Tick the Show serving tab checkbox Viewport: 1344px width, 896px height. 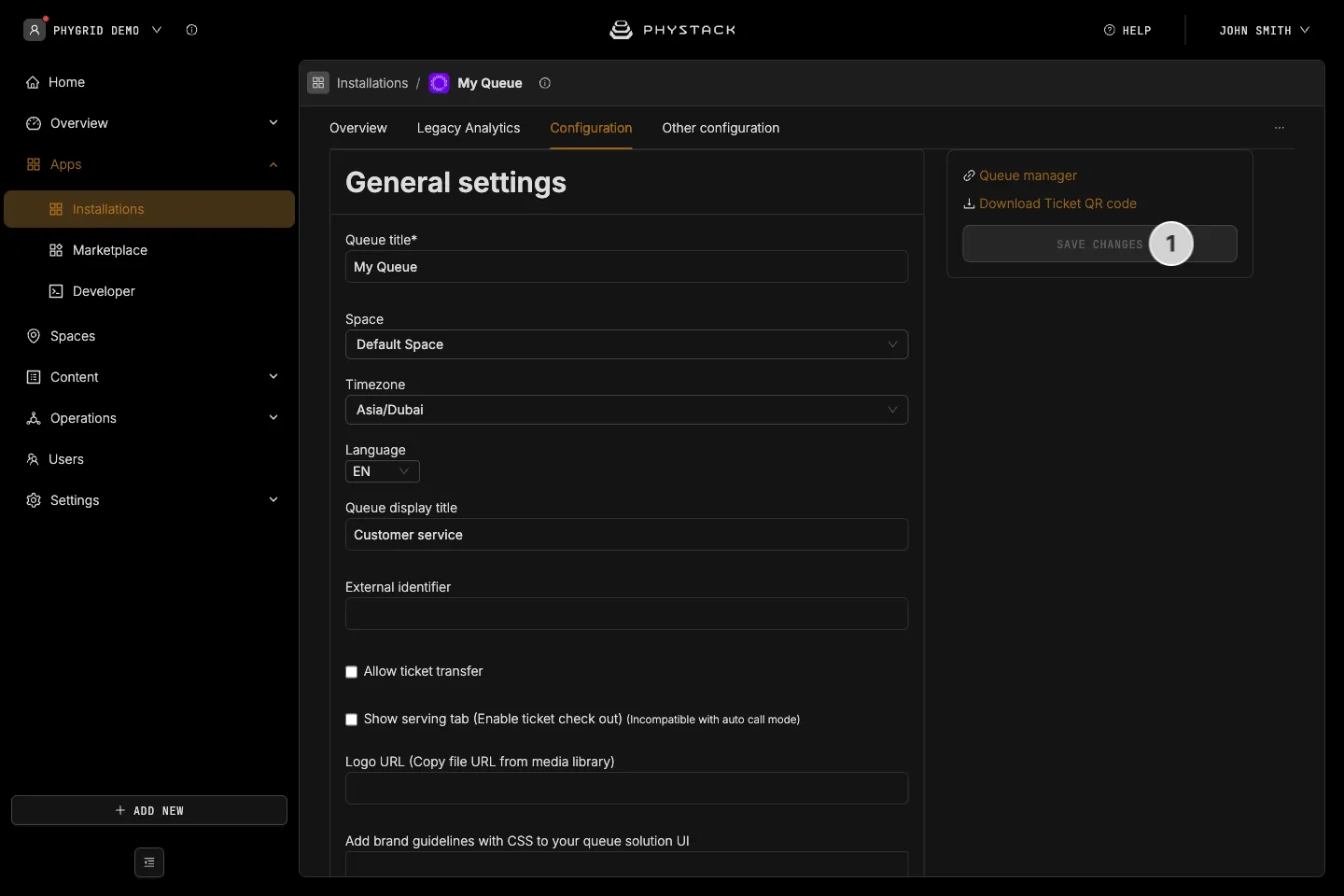coord(351,720)
